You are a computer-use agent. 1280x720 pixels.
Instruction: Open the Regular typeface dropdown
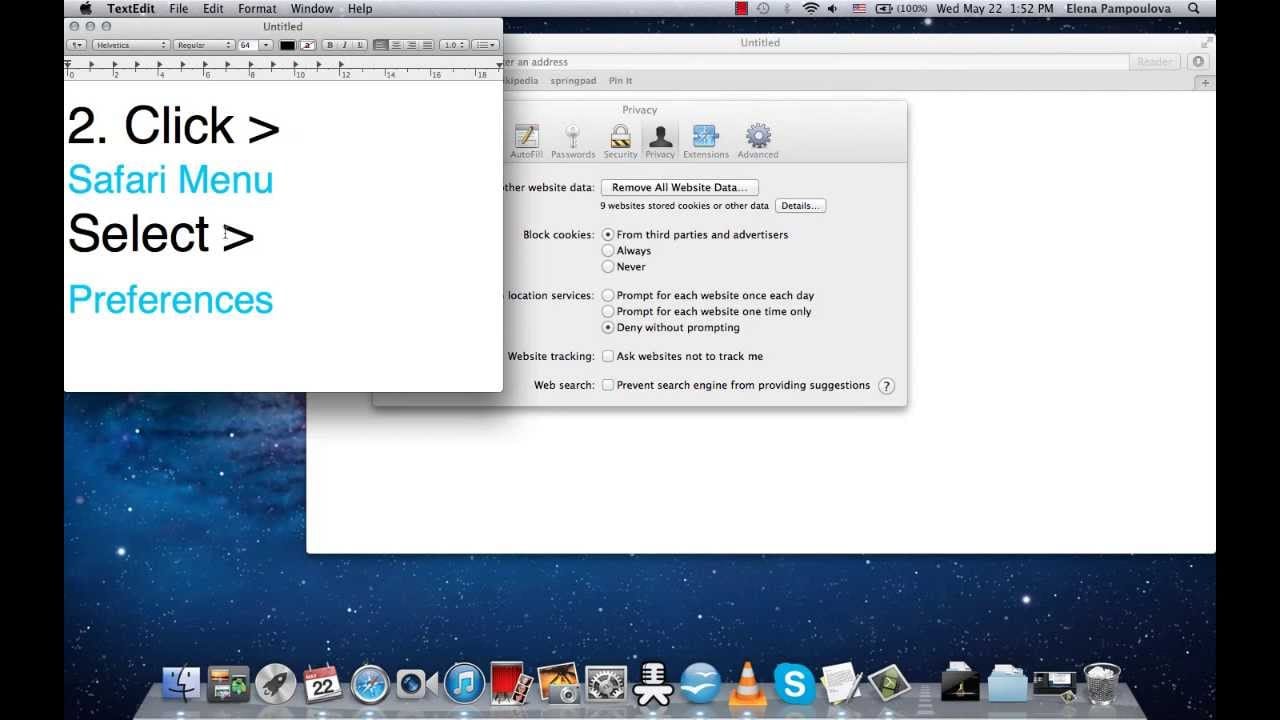(x=204, y=45)
